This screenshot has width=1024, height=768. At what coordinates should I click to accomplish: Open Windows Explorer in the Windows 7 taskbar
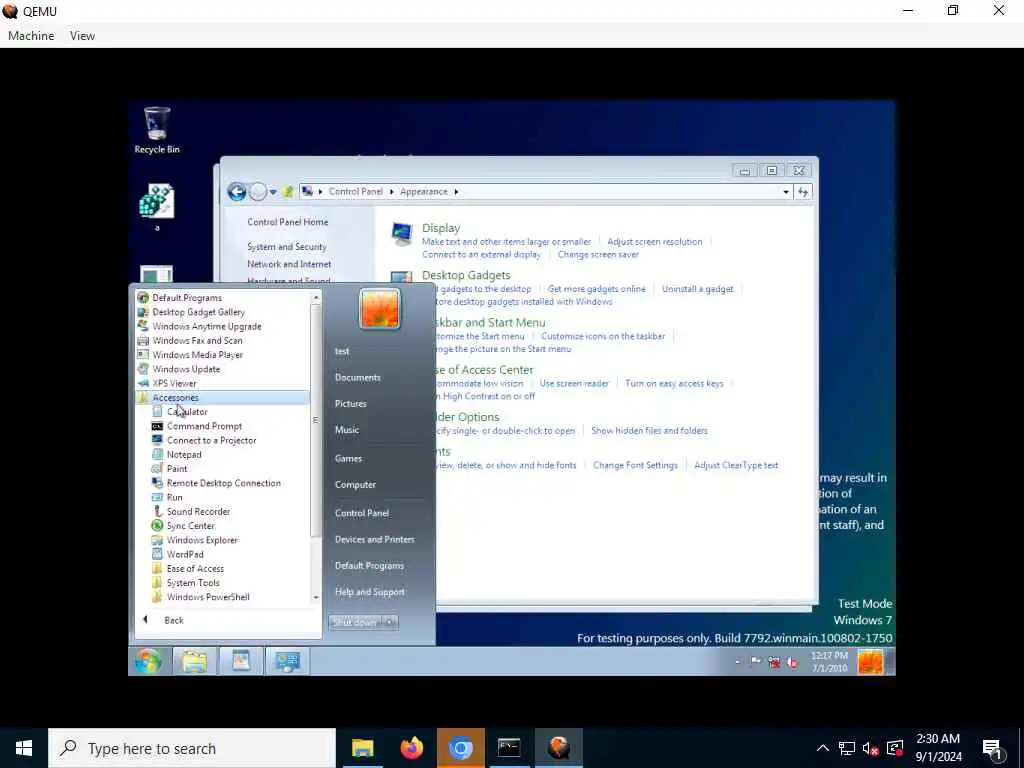pyautogui.click(x=195, y=662)
